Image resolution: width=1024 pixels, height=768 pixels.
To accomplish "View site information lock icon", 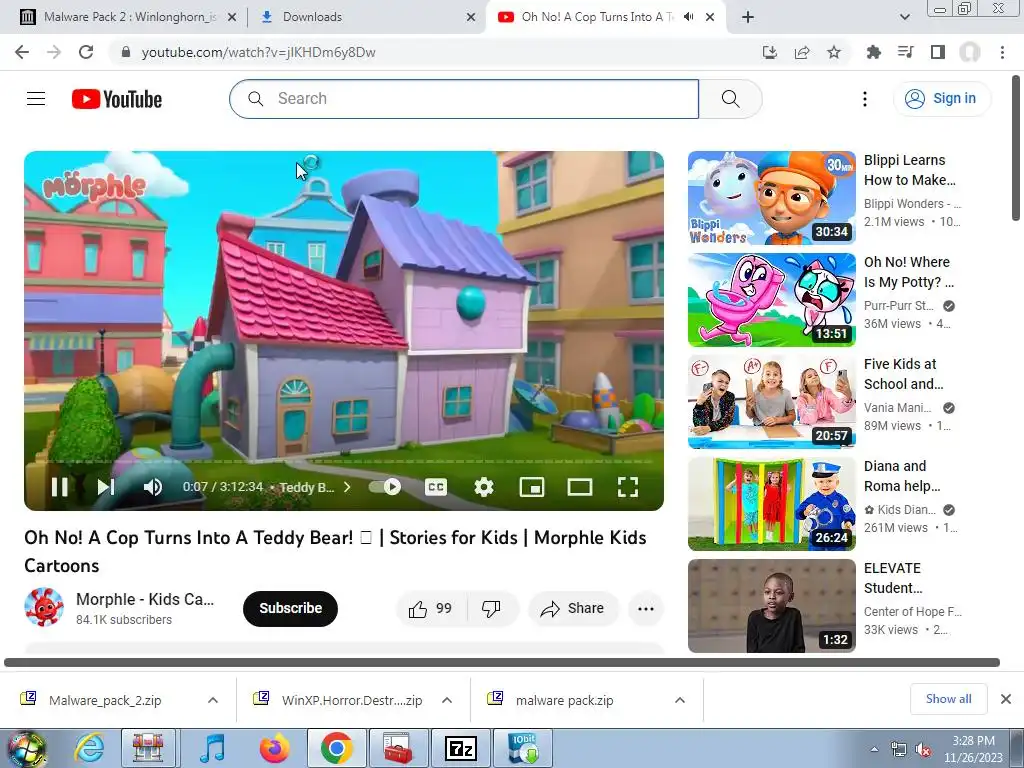I will tap(126, 52).
